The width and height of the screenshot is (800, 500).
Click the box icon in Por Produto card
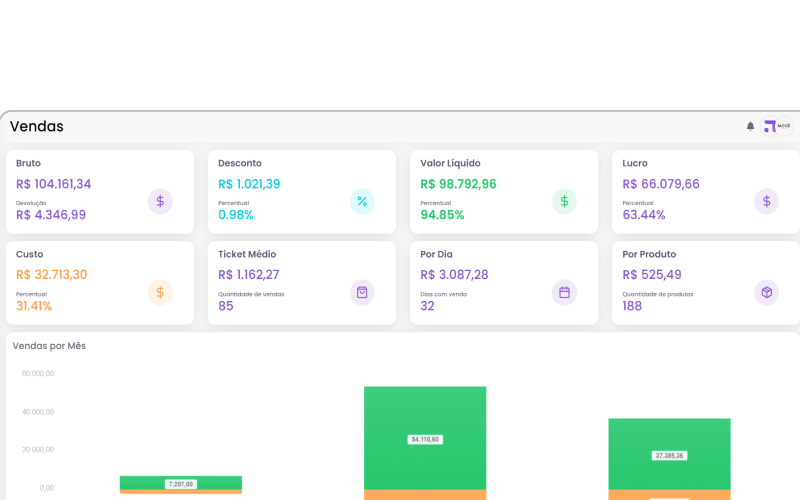tap(766, 292)
